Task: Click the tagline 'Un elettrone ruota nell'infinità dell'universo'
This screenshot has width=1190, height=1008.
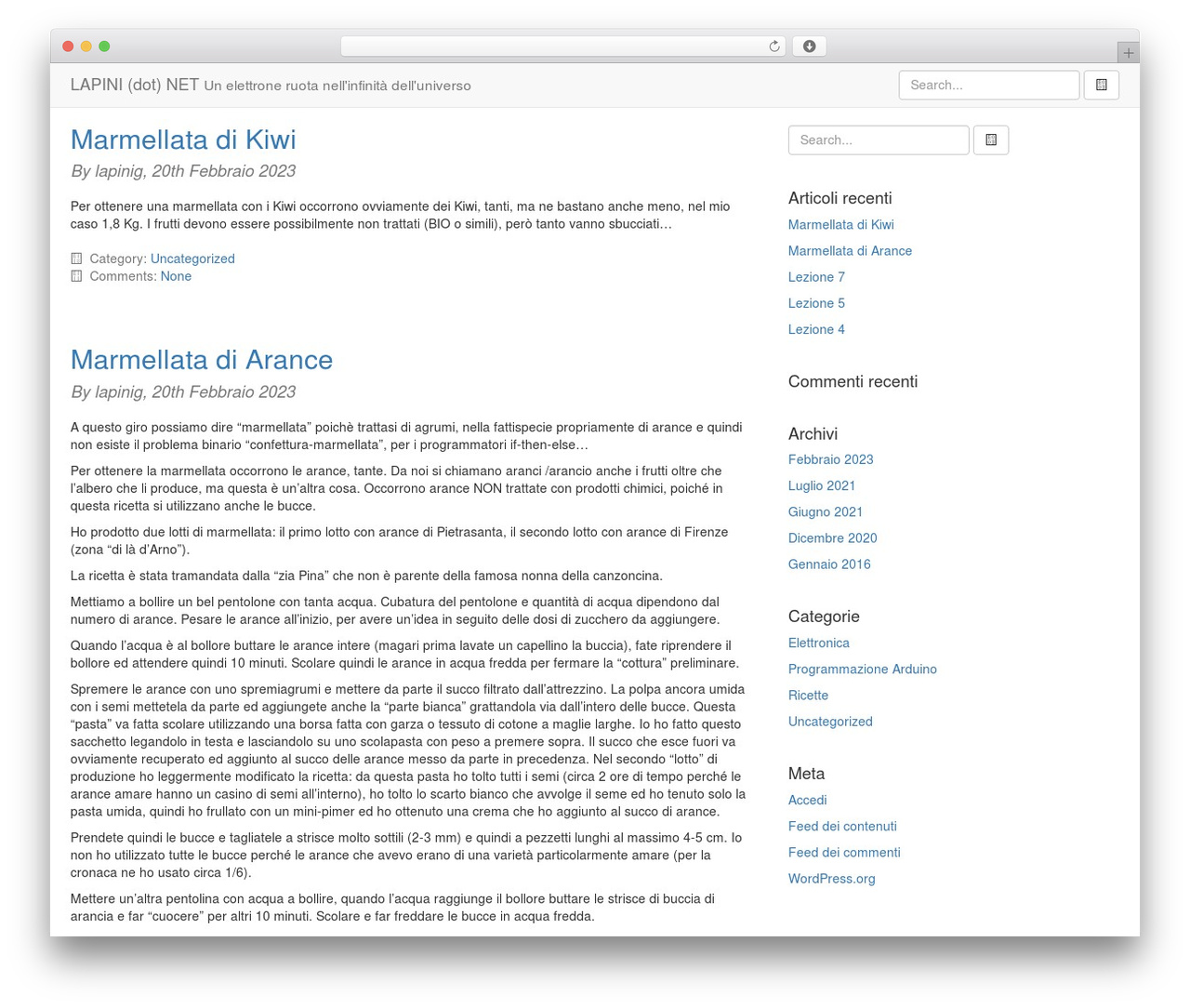Action: [337, 86]
